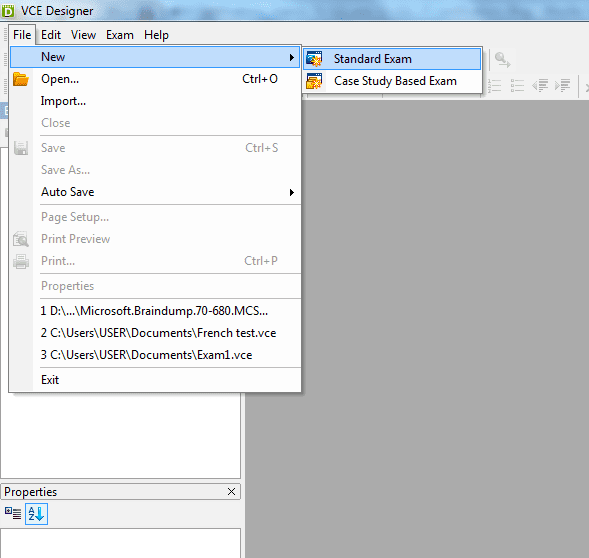The height and width of the screenshot is (558, 589).
Task: Open the Help menu
Action: (x=156, y=35)
